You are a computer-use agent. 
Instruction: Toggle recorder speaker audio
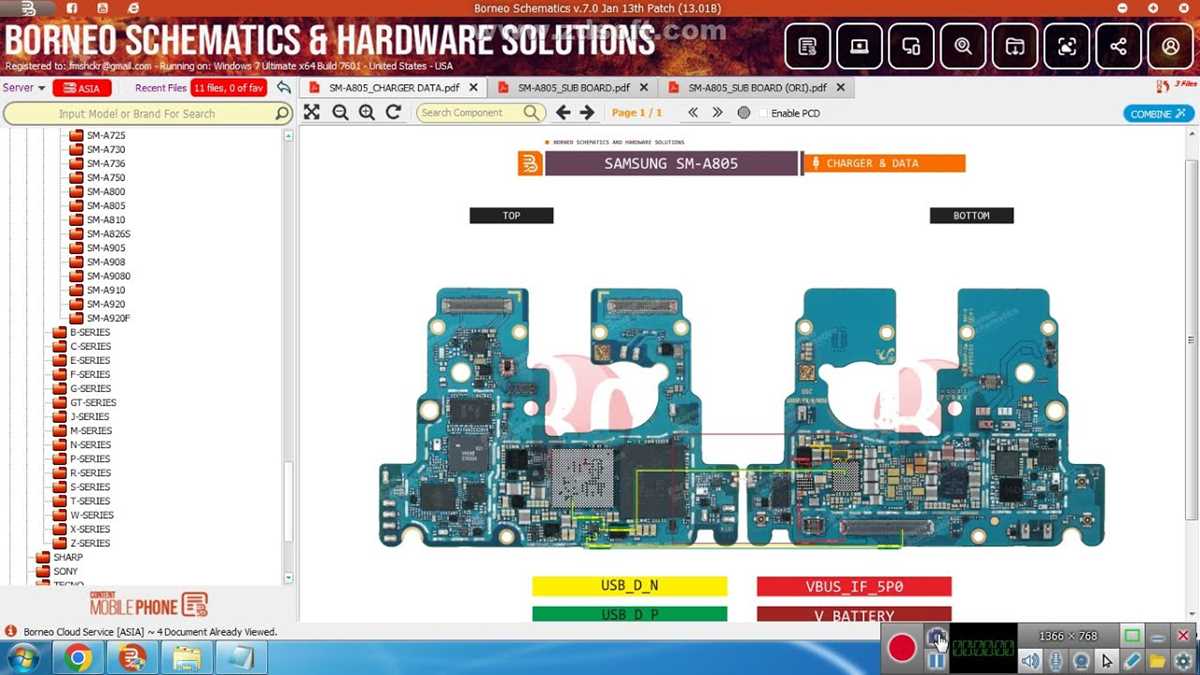coord(1030,661)
